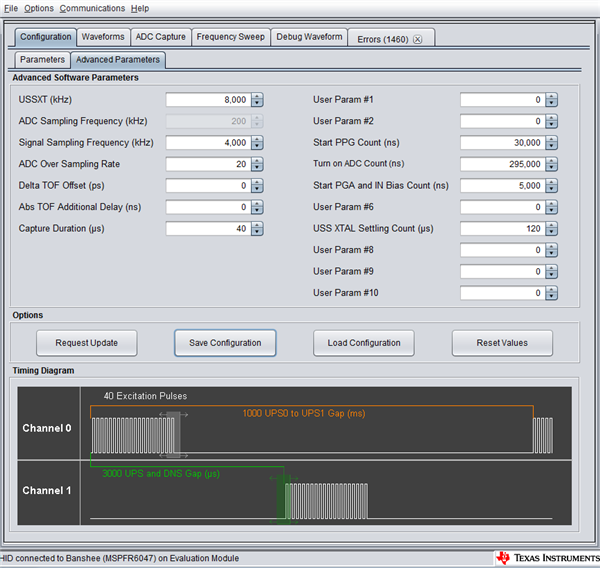Increase the USS XTAL Settling Count spinner
600x568 pixels.
551,225
